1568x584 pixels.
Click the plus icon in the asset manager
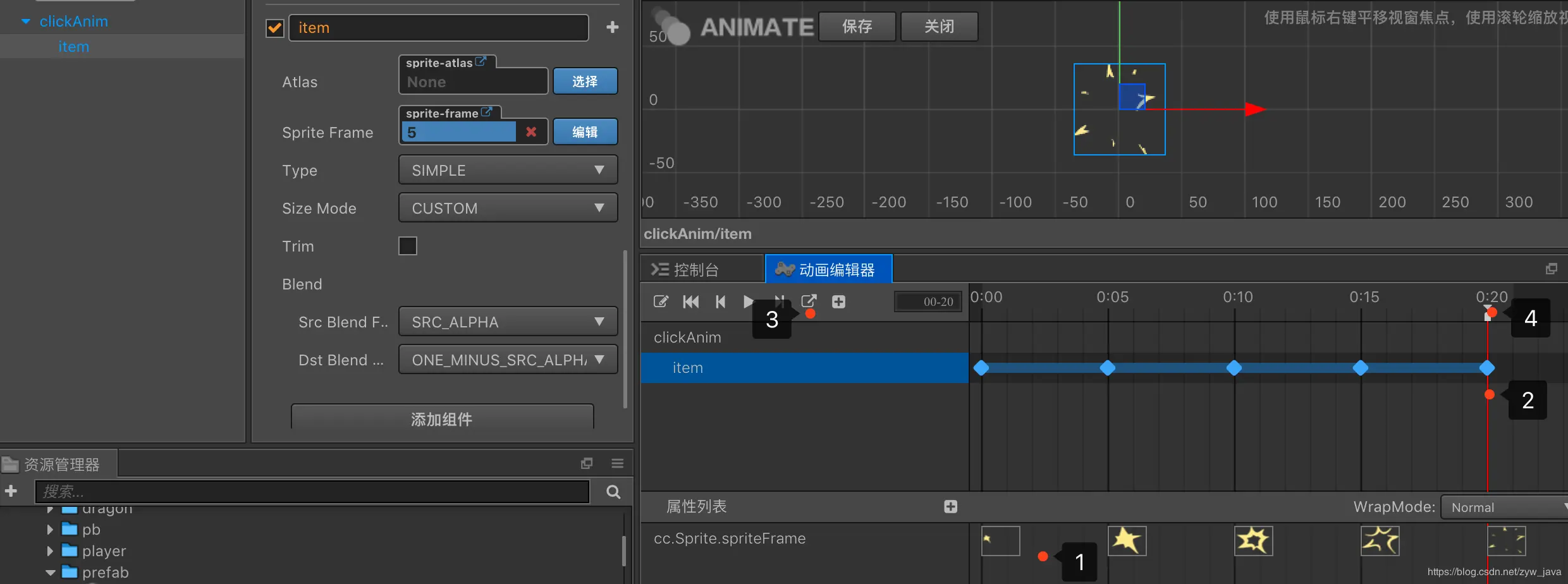[11, 491]
